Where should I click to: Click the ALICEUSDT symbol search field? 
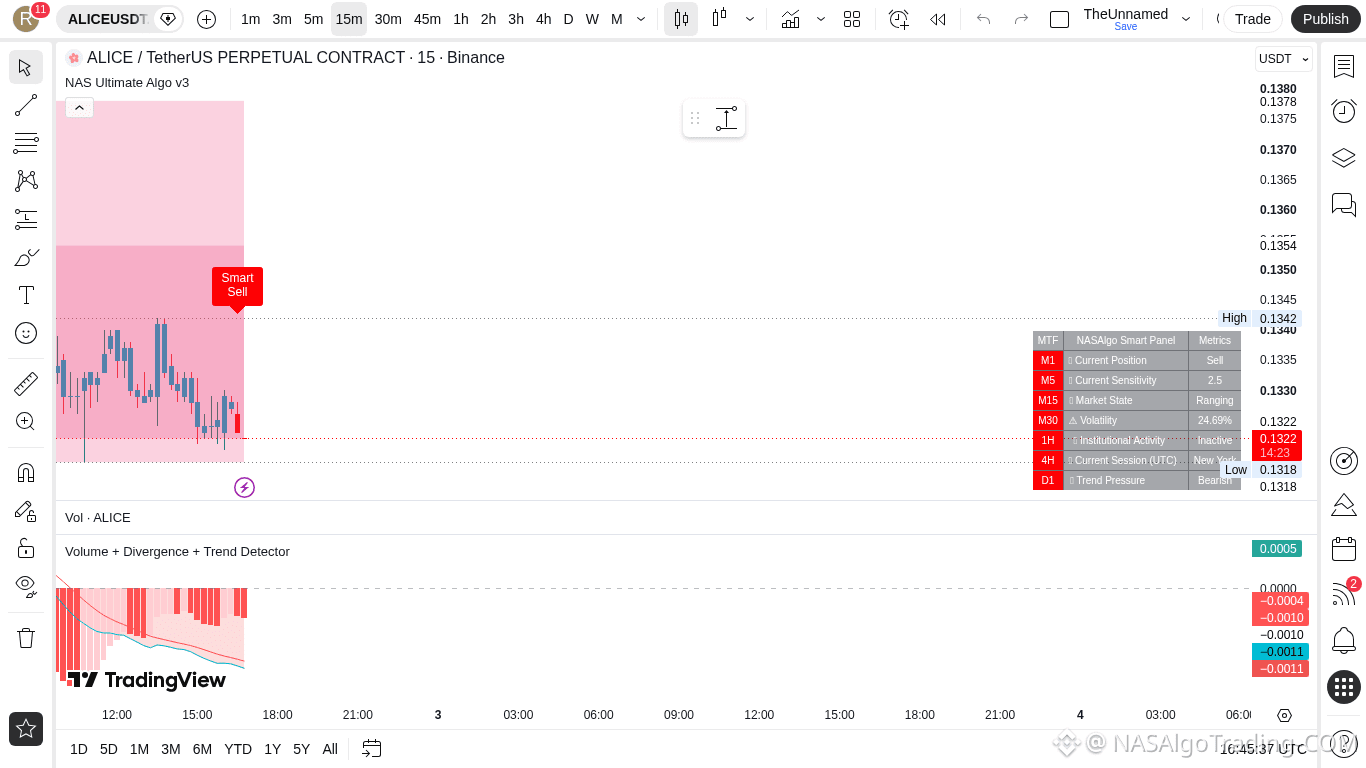pos(108,19)
